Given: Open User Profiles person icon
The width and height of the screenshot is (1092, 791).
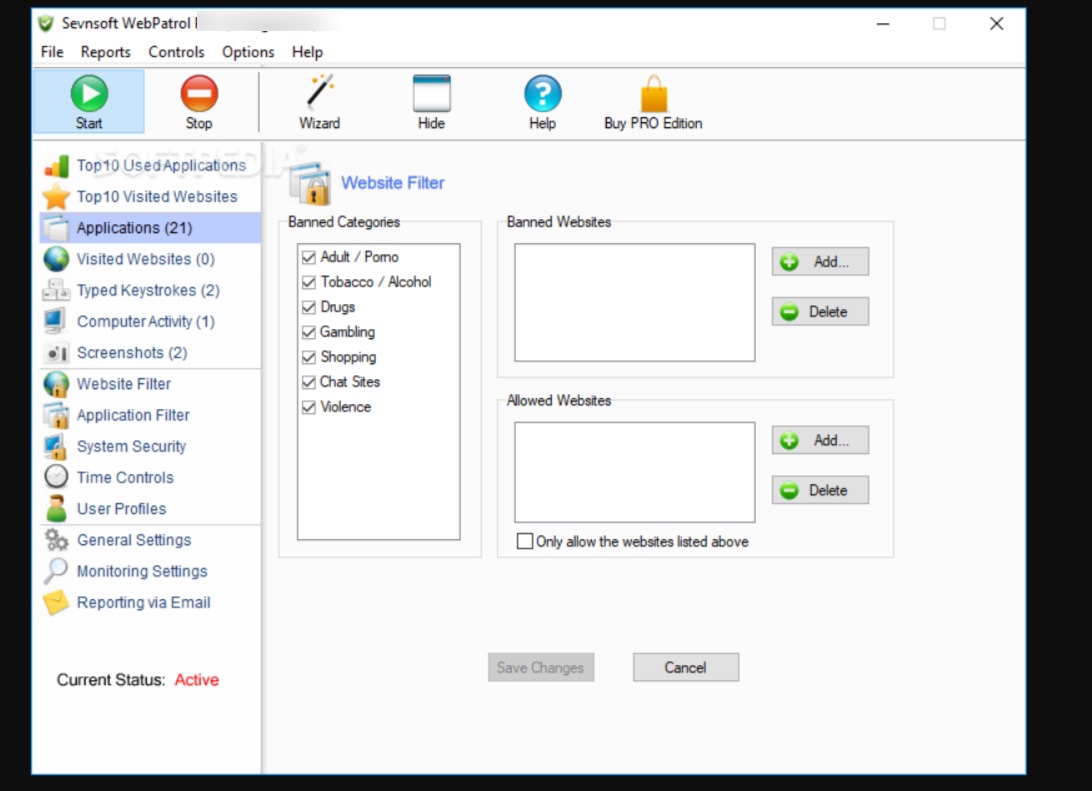Looking at the screenshot, I should [56, 509].
